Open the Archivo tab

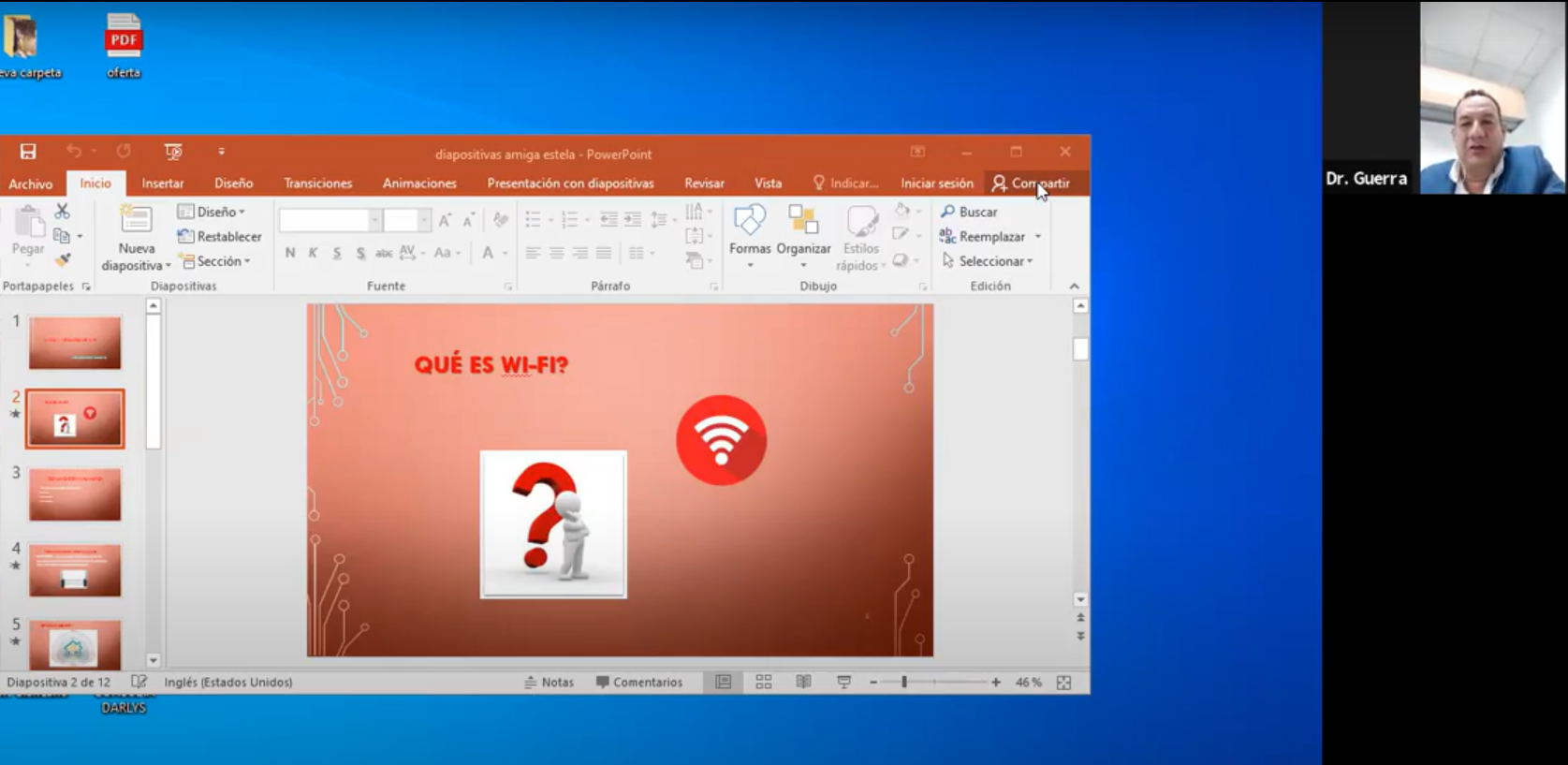[31, 184]
